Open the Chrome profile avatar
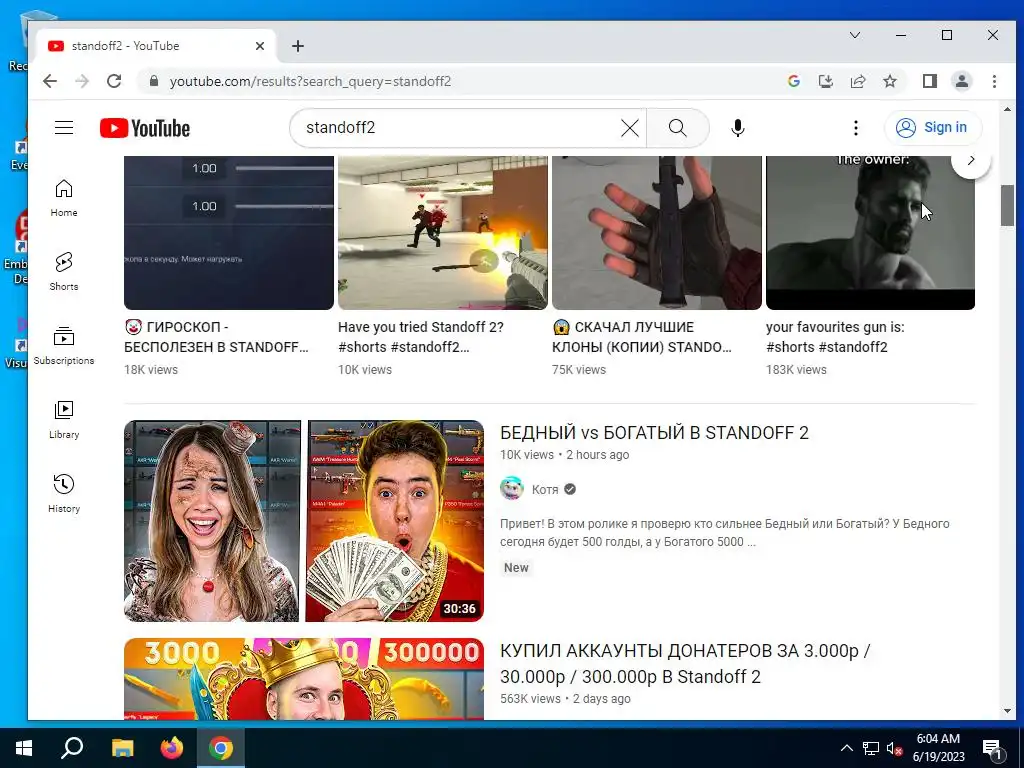Viewport: 1024px width, 768px height. coord(961,81)
